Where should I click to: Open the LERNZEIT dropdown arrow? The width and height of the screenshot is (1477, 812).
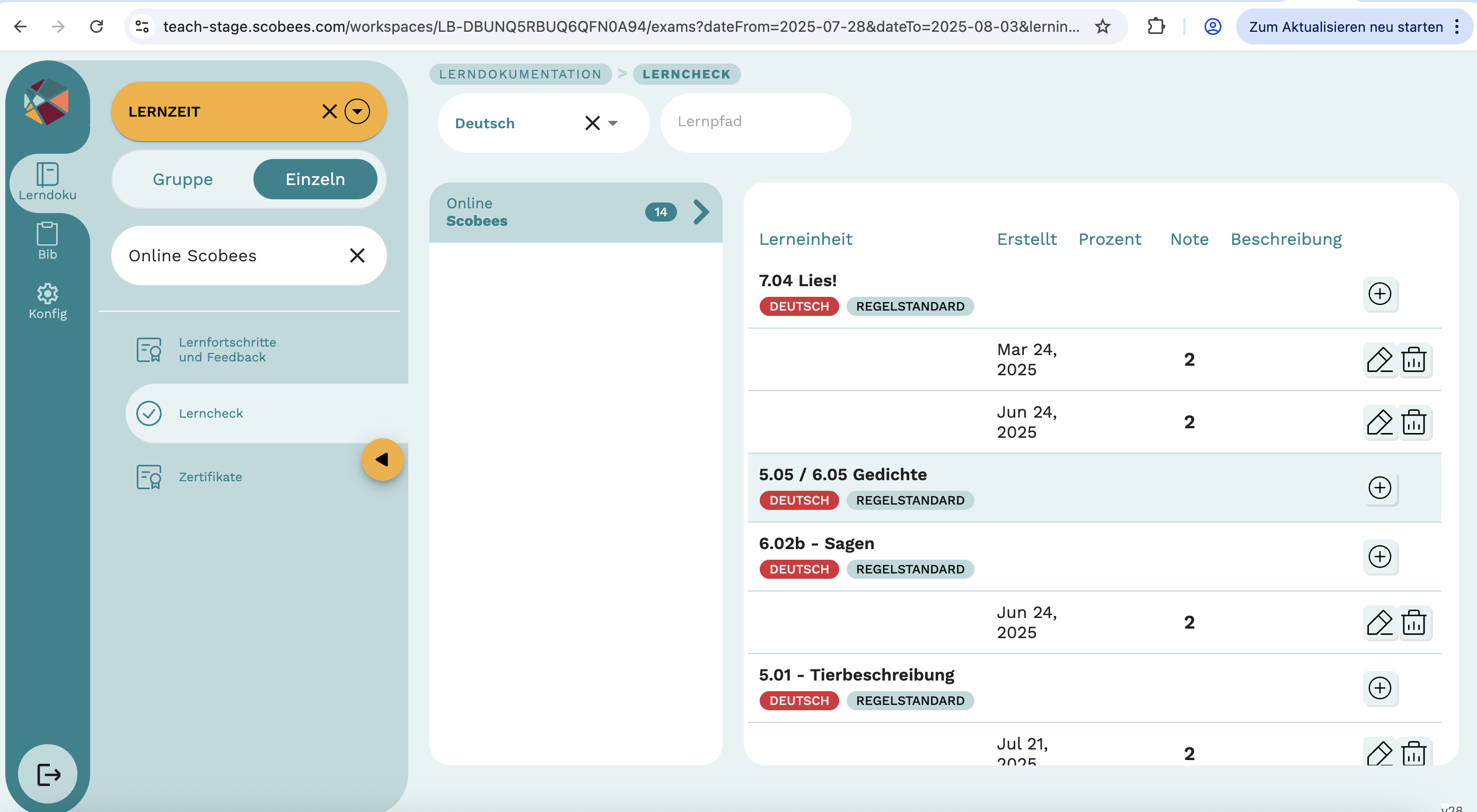(357, 111)
